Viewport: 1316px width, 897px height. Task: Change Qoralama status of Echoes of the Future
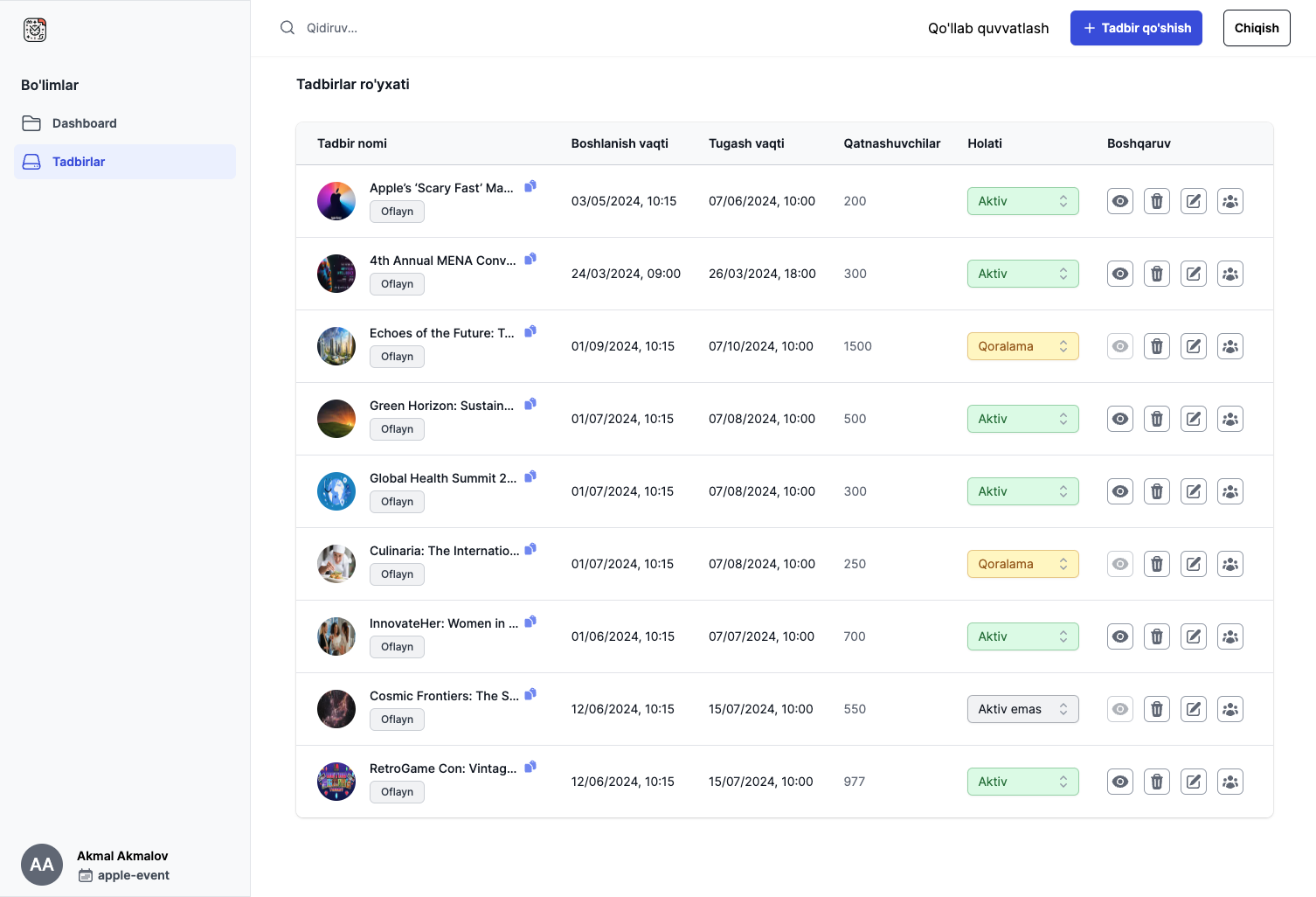(1022, 345)
